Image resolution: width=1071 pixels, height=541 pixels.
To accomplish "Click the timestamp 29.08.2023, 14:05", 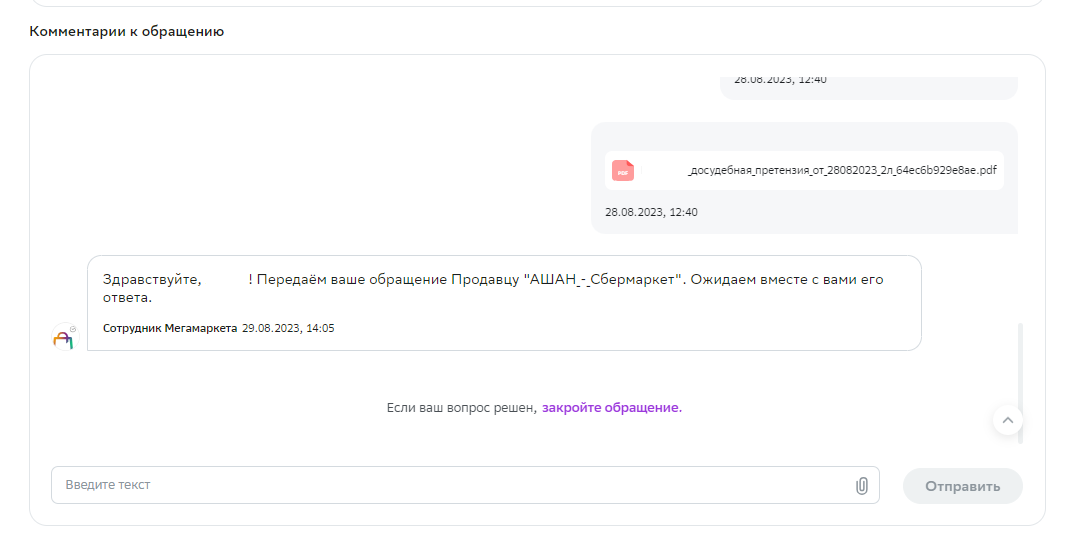I will click(288, 329).
